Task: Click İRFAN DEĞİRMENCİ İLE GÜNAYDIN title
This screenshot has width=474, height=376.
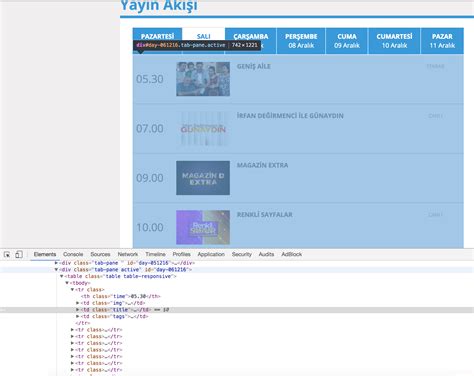Action: pyautogui.click(x=290, y=116)
